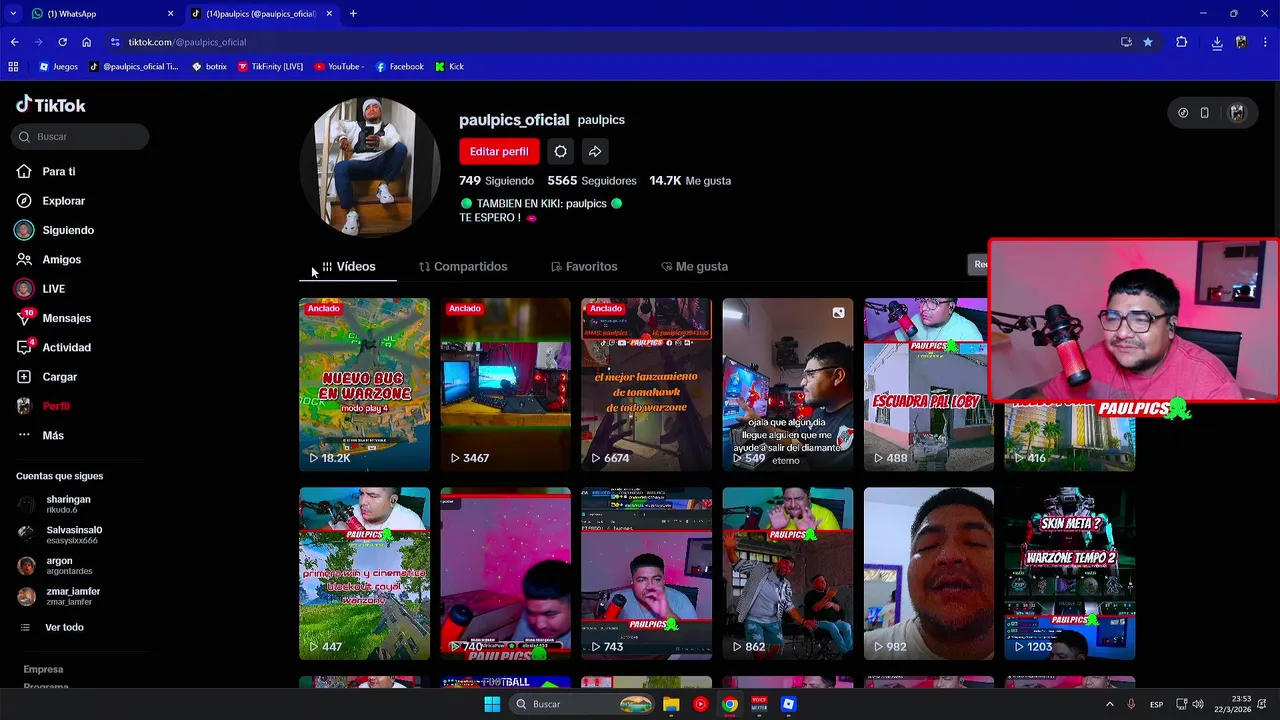The height and width of the screenshot is (720, 1280).
Task: Open the video with 982 views
Action: pos(929,573)
